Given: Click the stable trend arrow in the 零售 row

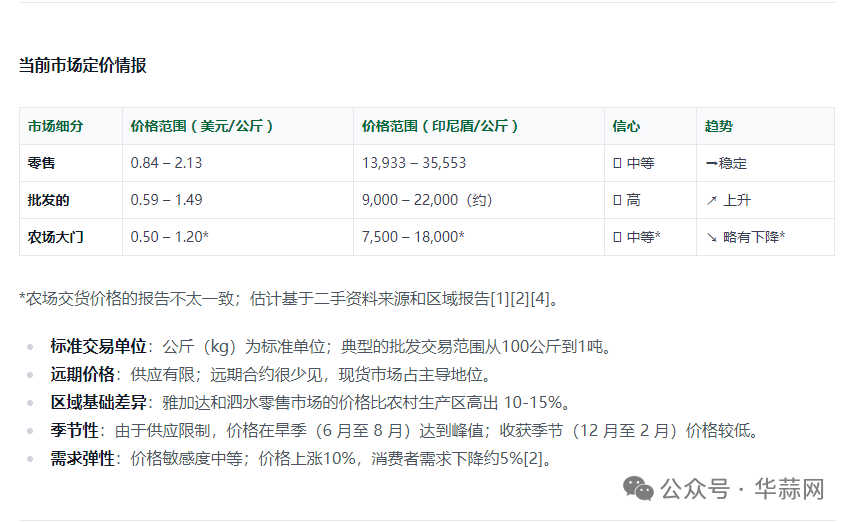Looking at the screenshot, I should [x=711, y=163].
